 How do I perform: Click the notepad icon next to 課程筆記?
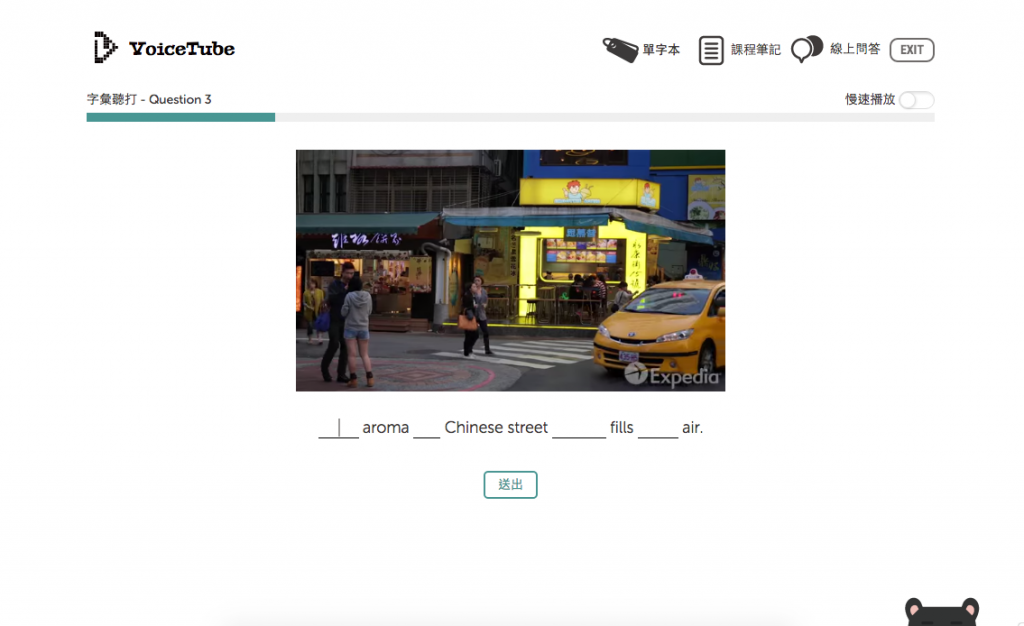(x=711, y=49)
